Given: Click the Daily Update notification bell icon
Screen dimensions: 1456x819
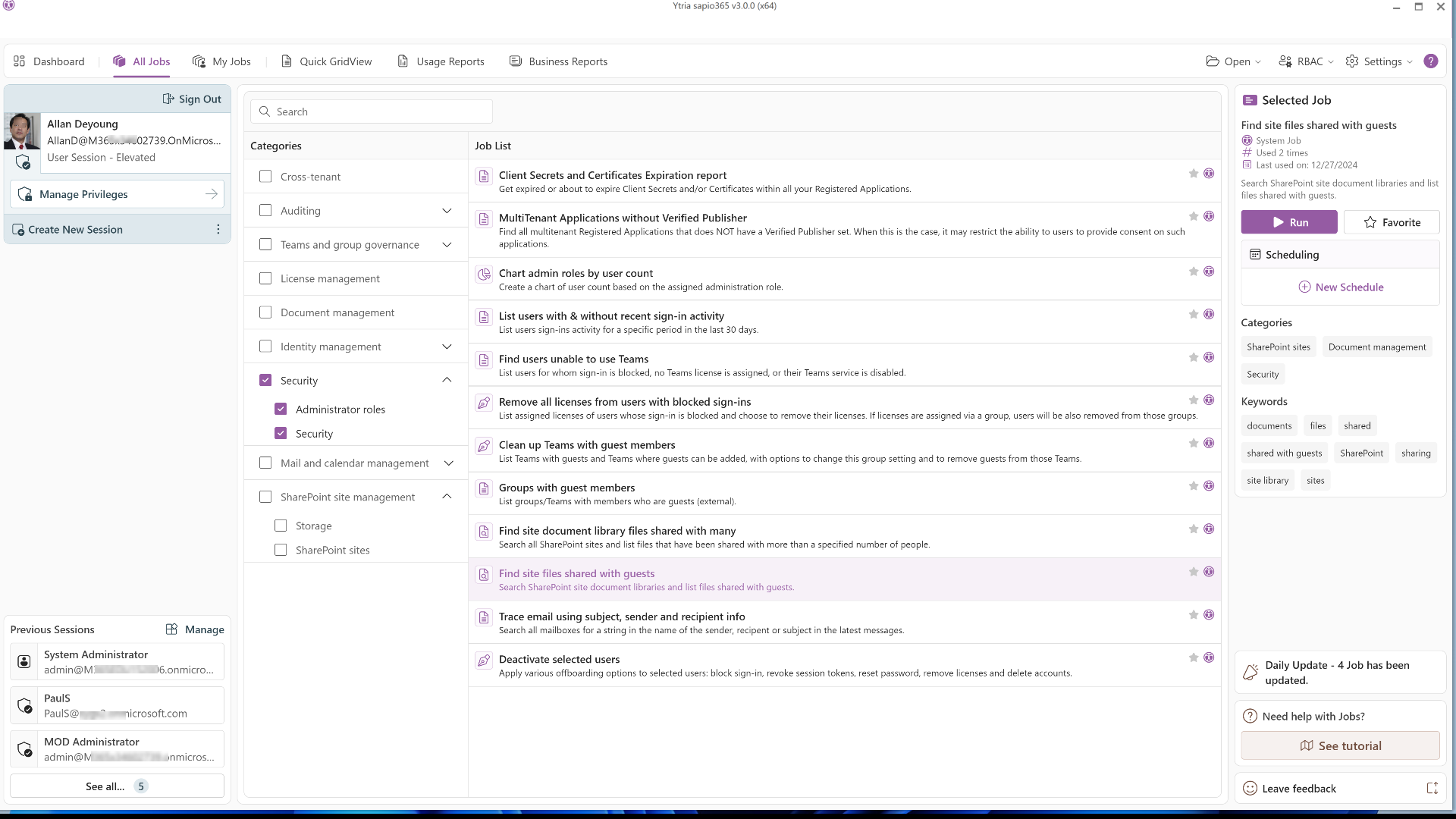Looking at the screenshot, I should coord(1250,673).
